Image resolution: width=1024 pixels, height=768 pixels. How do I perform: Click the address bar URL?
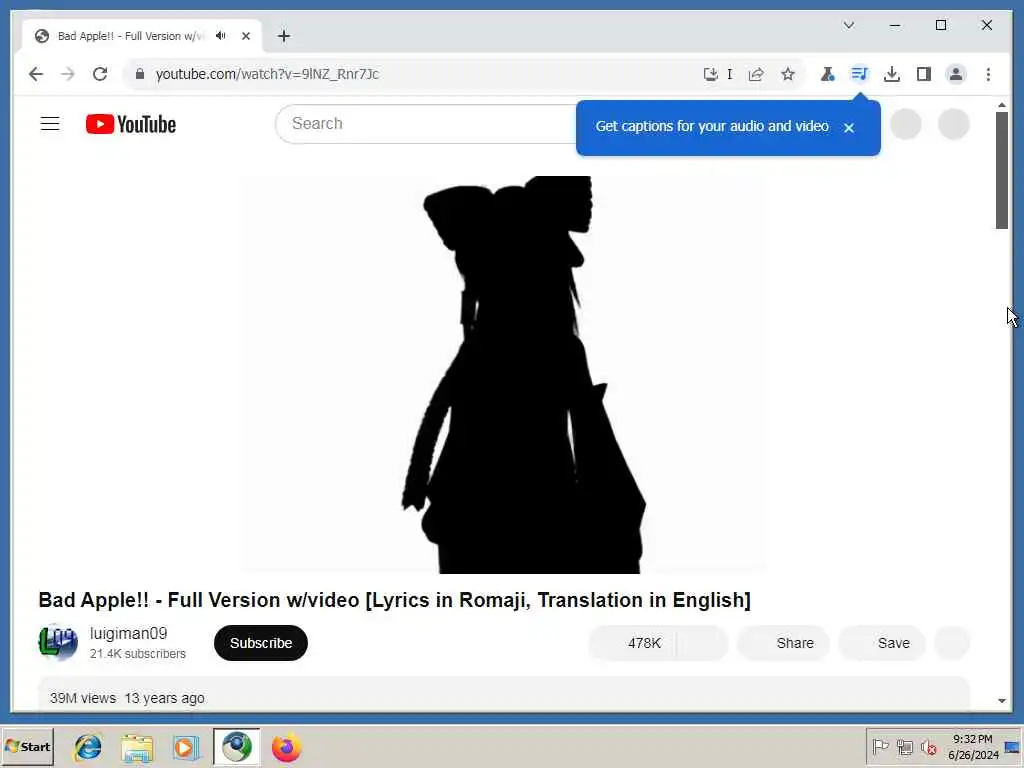pyautogui.click(x=267, y=74)
